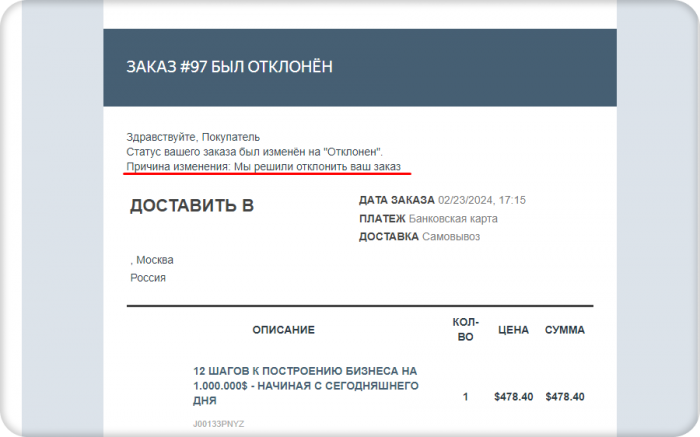The image size is (700, 437).
Task: Click the 'ОПИСАНИЕ' column header
Action: [283, 330]
